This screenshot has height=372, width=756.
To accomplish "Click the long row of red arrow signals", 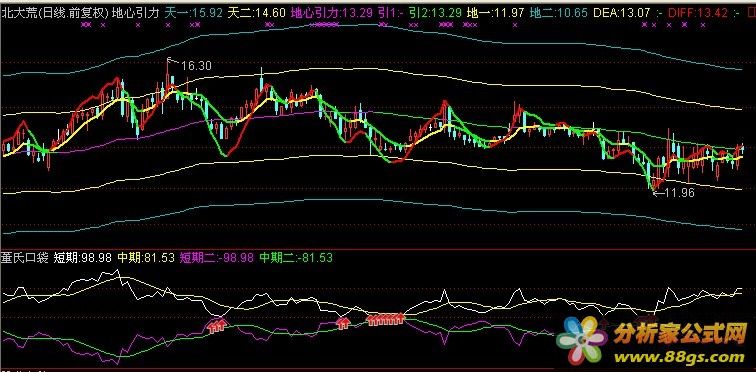I will [x=385, y=319].
